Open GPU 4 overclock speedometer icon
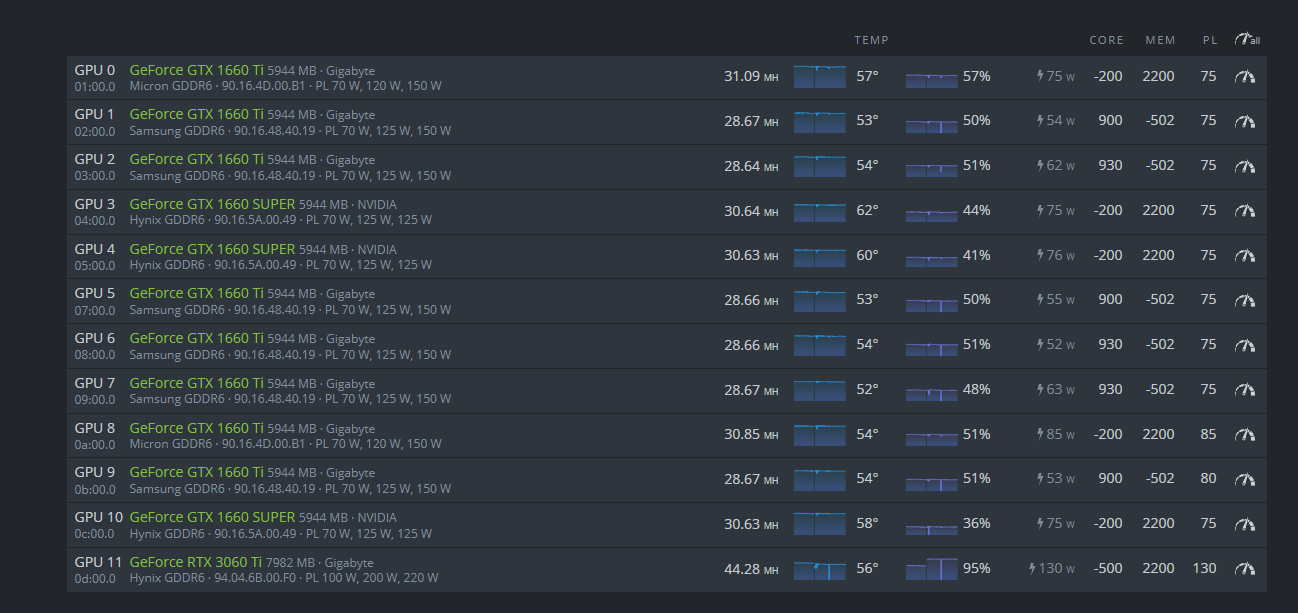Image resolution: width=1298 pixels, height=613 pixels. pyautogui.click(x=1245, y=255)
